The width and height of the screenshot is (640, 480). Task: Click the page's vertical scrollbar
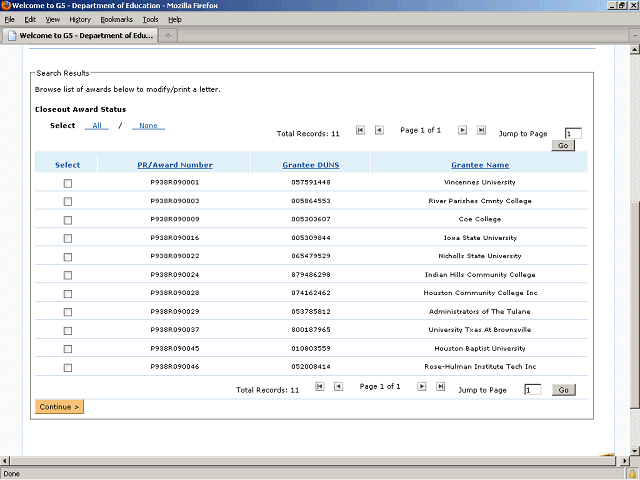633,300
